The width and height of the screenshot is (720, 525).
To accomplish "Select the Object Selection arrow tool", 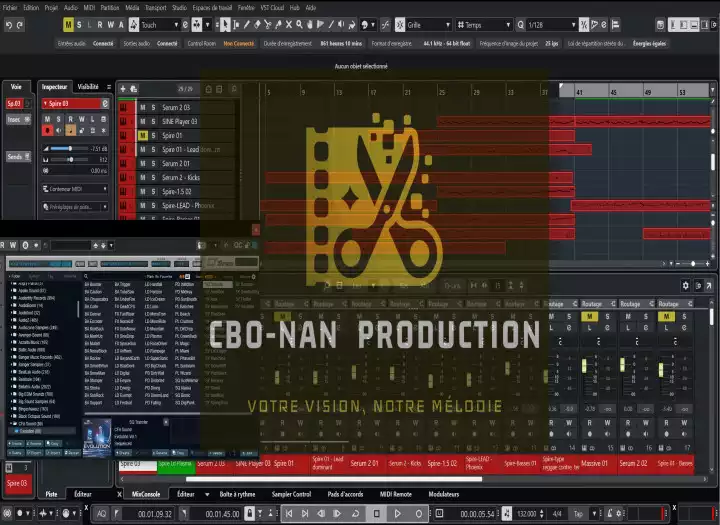I will (x=225, y=25).
